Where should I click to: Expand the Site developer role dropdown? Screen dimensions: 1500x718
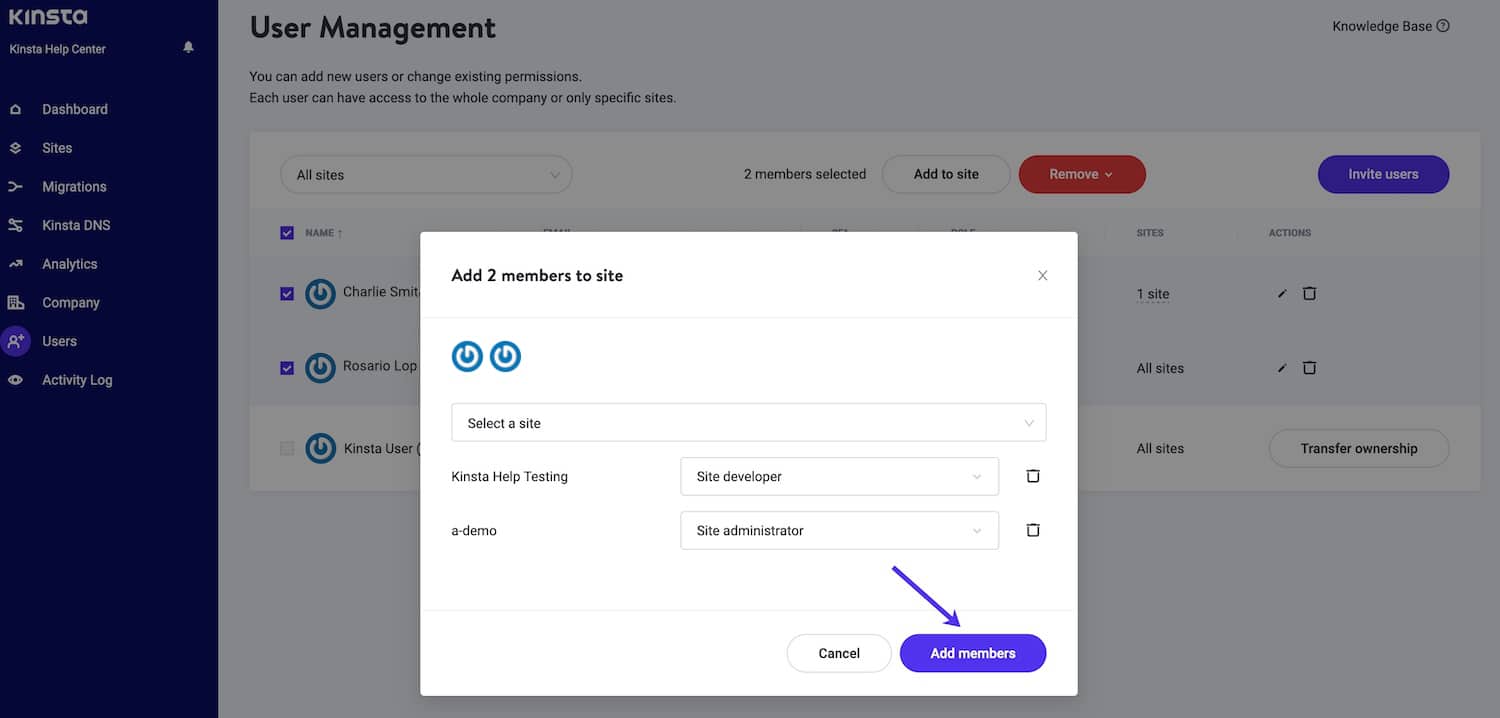point(839,477)
